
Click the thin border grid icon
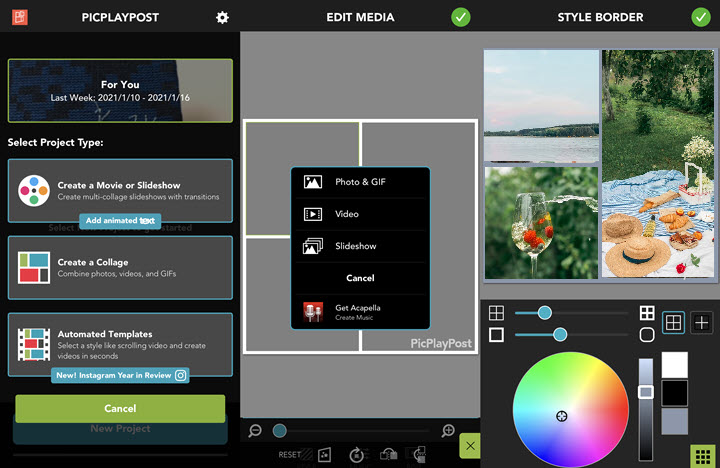click(496, 313)
